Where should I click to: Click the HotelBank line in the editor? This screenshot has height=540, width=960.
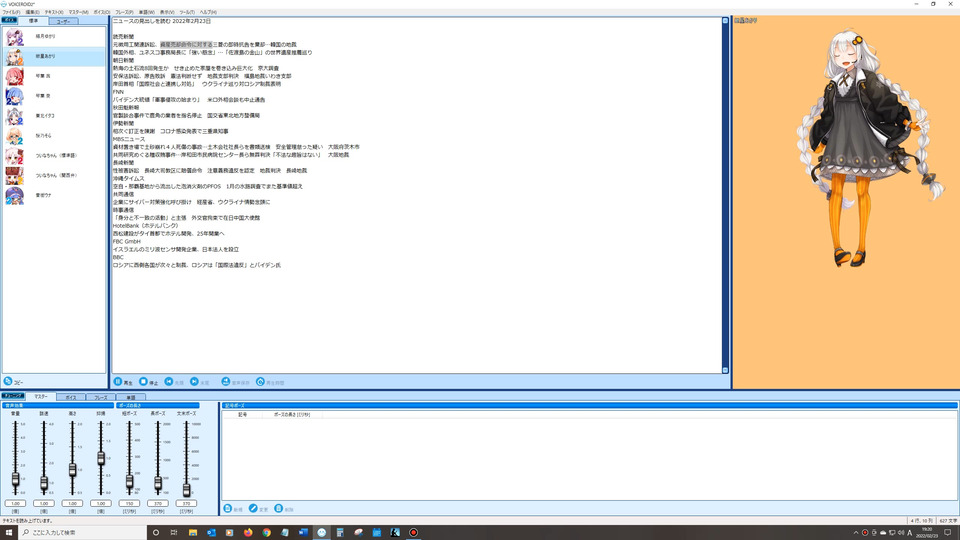point(145,225)
